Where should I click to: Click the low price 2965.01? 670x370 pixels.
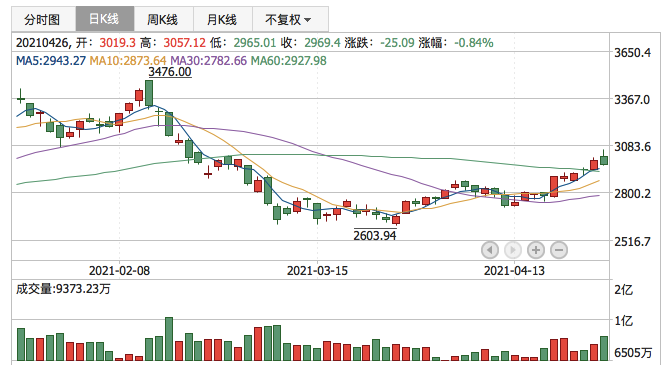click(255, 43)
